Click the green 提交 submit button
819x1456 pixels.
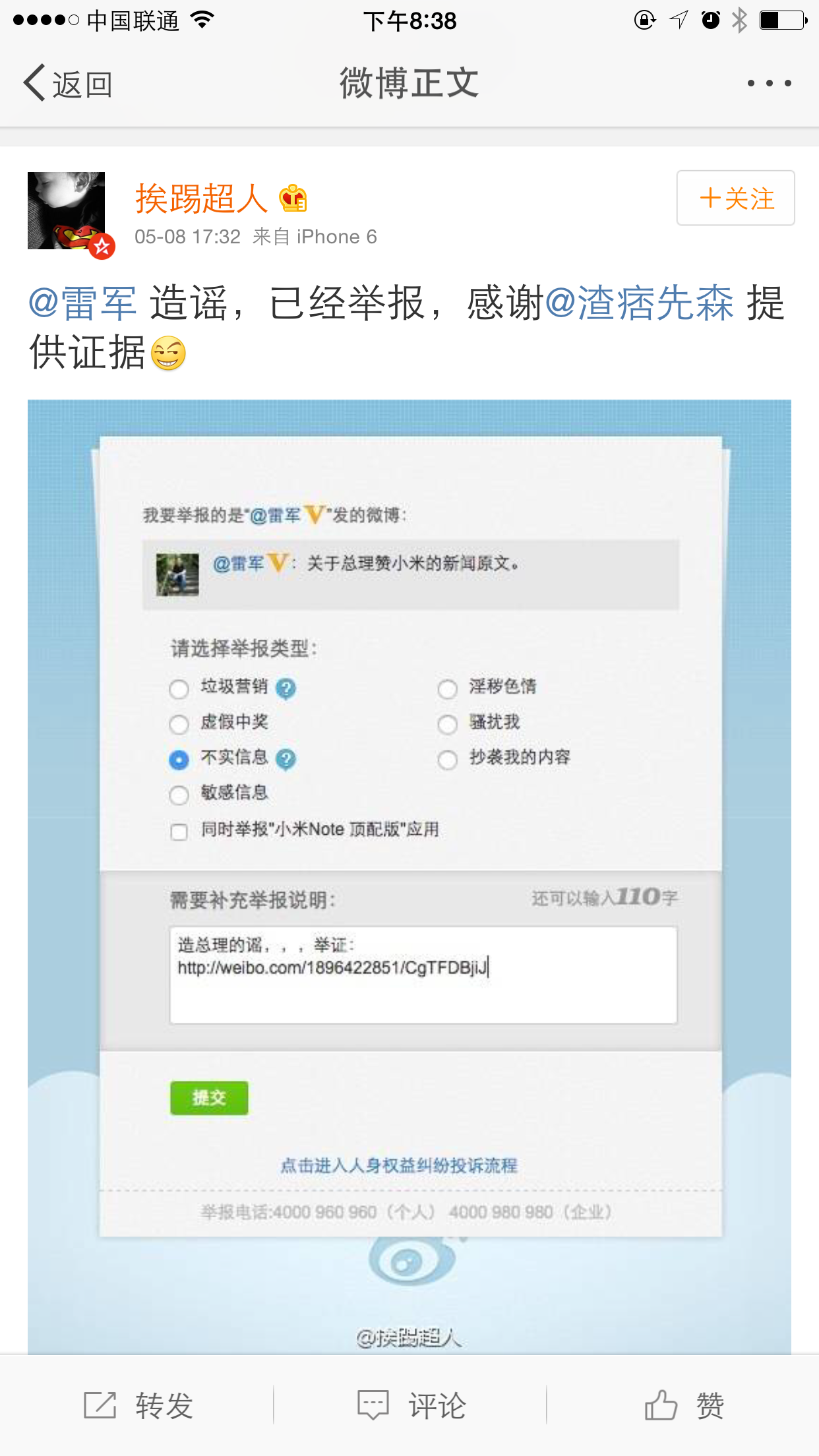[x=209, y=1098]
